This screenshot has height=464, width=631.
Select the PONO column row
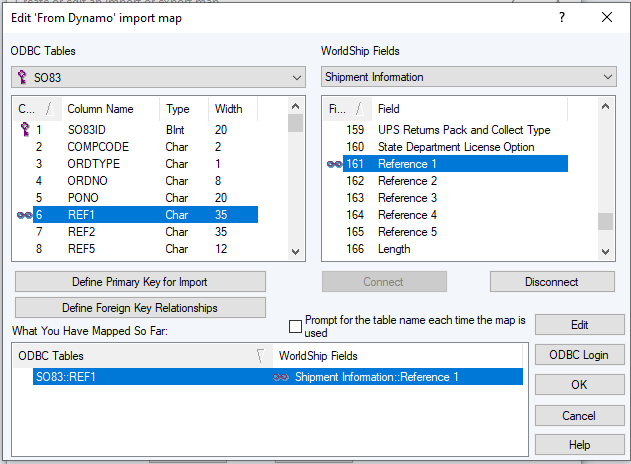click(137, 198)
